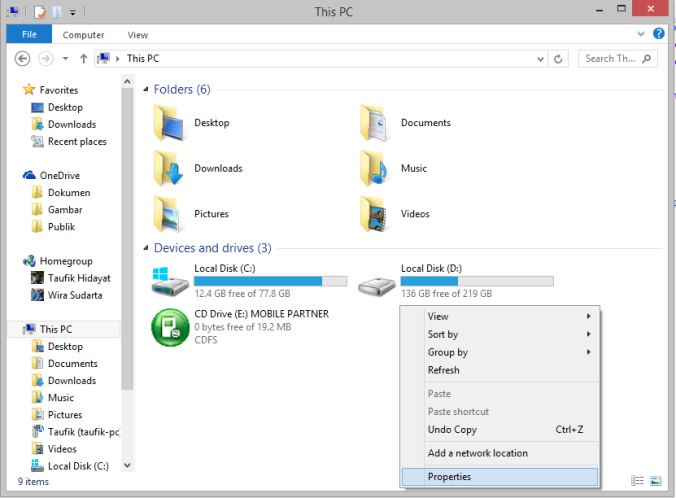
Task: Open recent locations dropdown arrow
Action: coord(65,59)
